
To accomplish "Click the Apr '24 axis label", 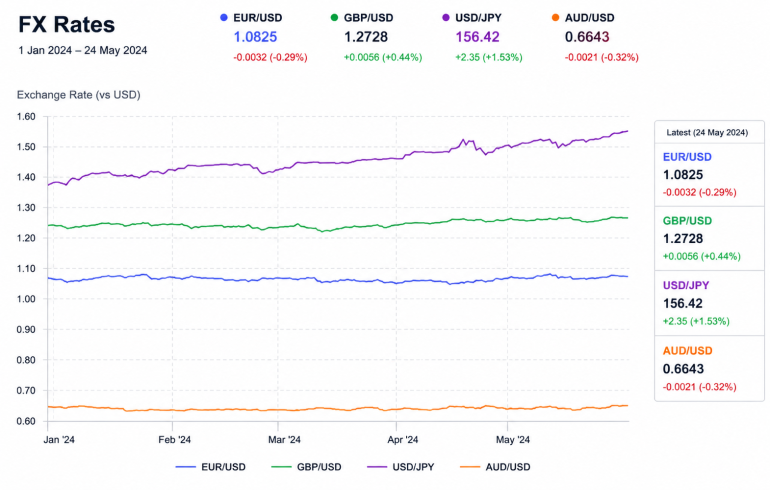I will [x=403, y=439].
